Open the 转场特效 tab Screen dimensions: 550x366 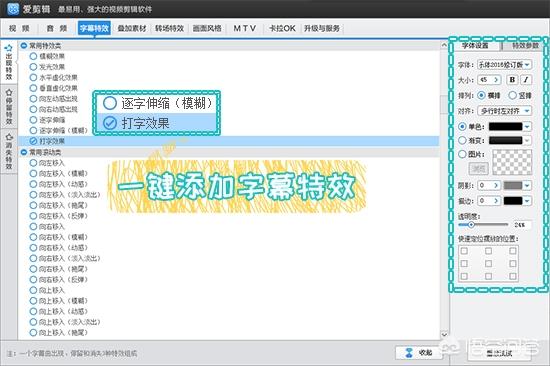[169, 28]
